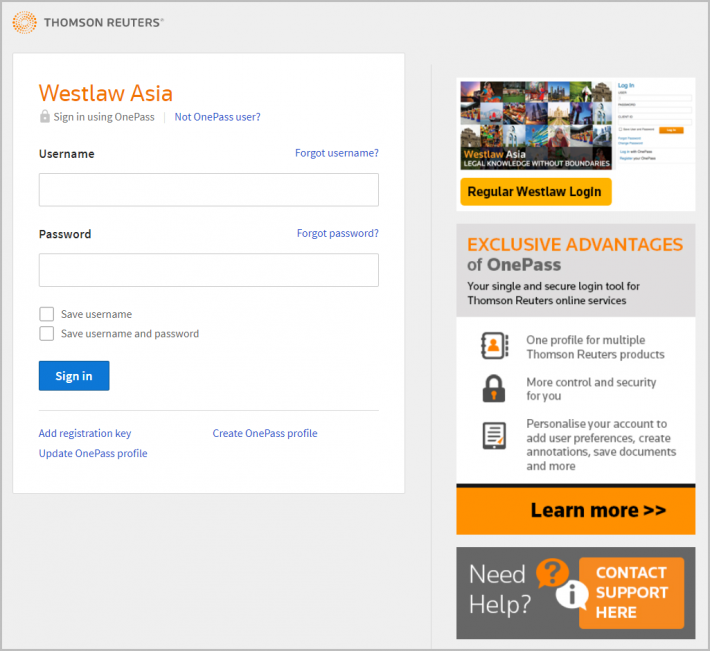Click the small Log In form preview thumbnail
Screen dimensions: 710x651
pyautogui.click(x=654, y=121)
